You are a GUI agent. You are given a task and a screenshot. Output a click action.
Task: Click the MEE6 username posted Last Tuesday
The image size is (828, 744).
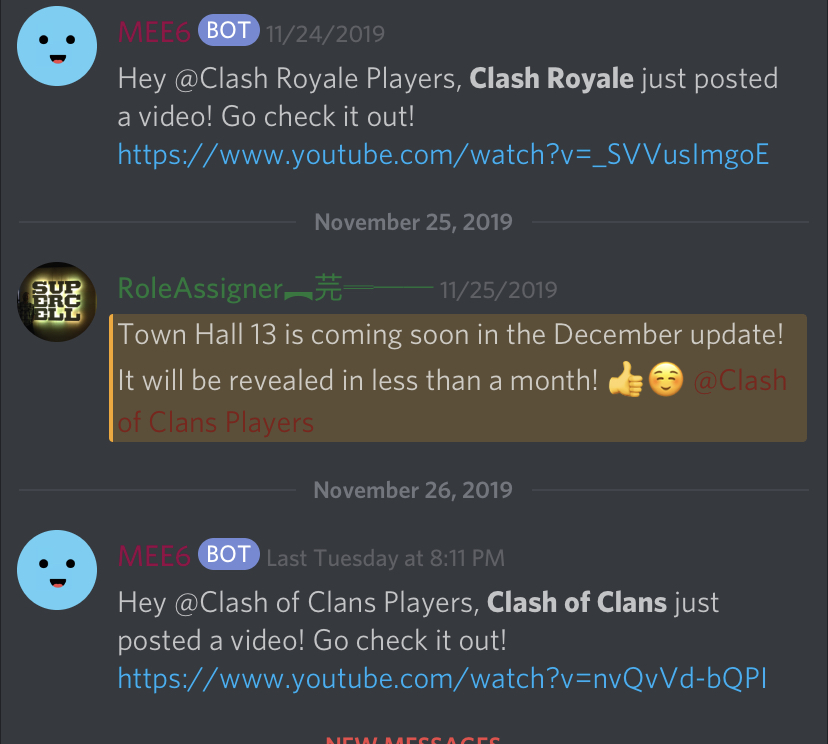(x=154, y=556)
